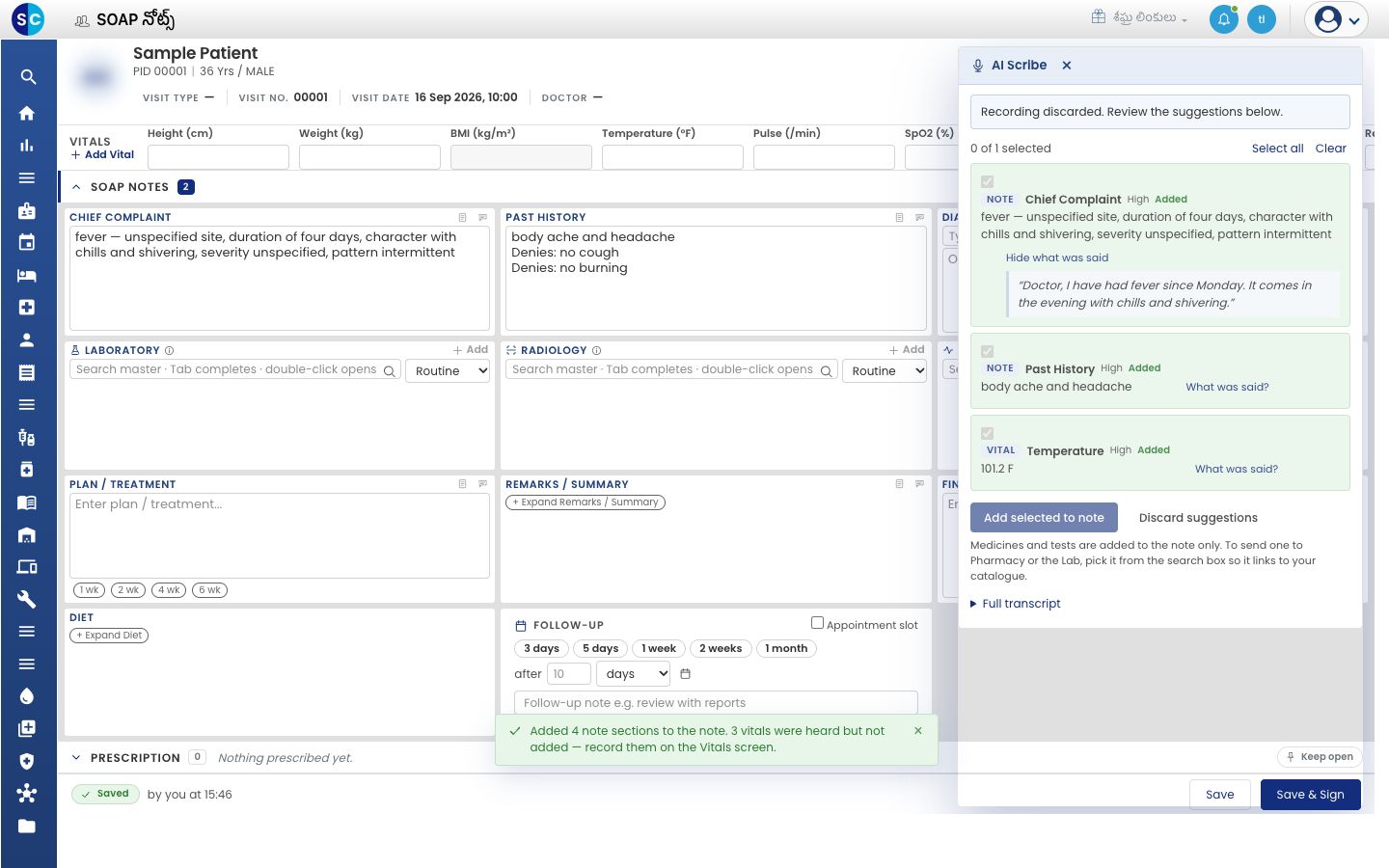Open the bed sidebar icon
The image size is (1389, 868).
27,275
